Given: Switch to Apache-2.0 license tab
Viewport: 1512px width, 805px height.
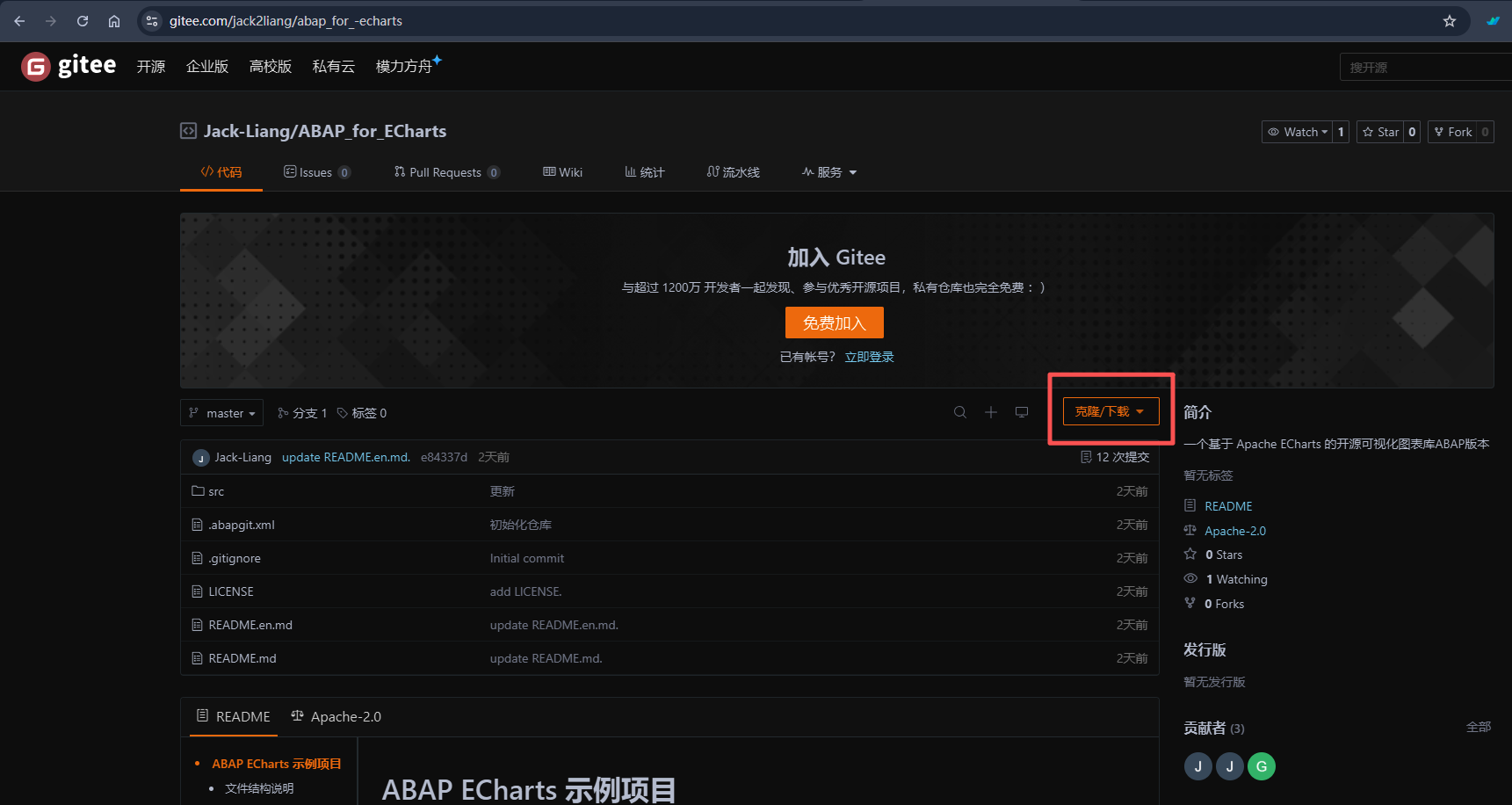Looking at the screenshot, I should pyautogui.click(x=336, y=716).
